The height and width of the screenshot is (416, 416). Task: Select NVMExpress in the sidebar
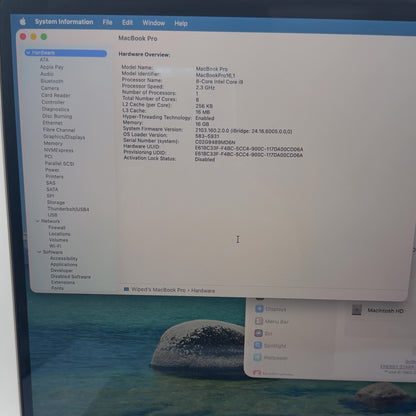tap(59, 150)
